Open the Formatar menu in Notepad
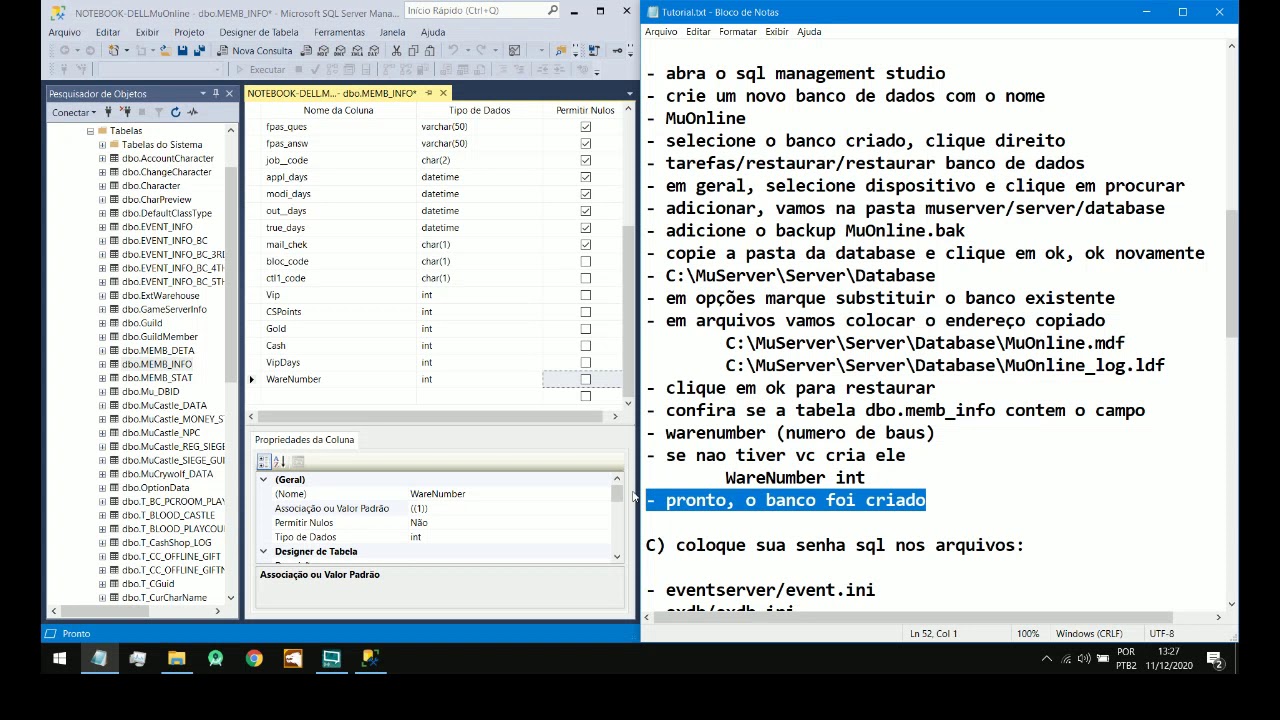 (737, 32)
